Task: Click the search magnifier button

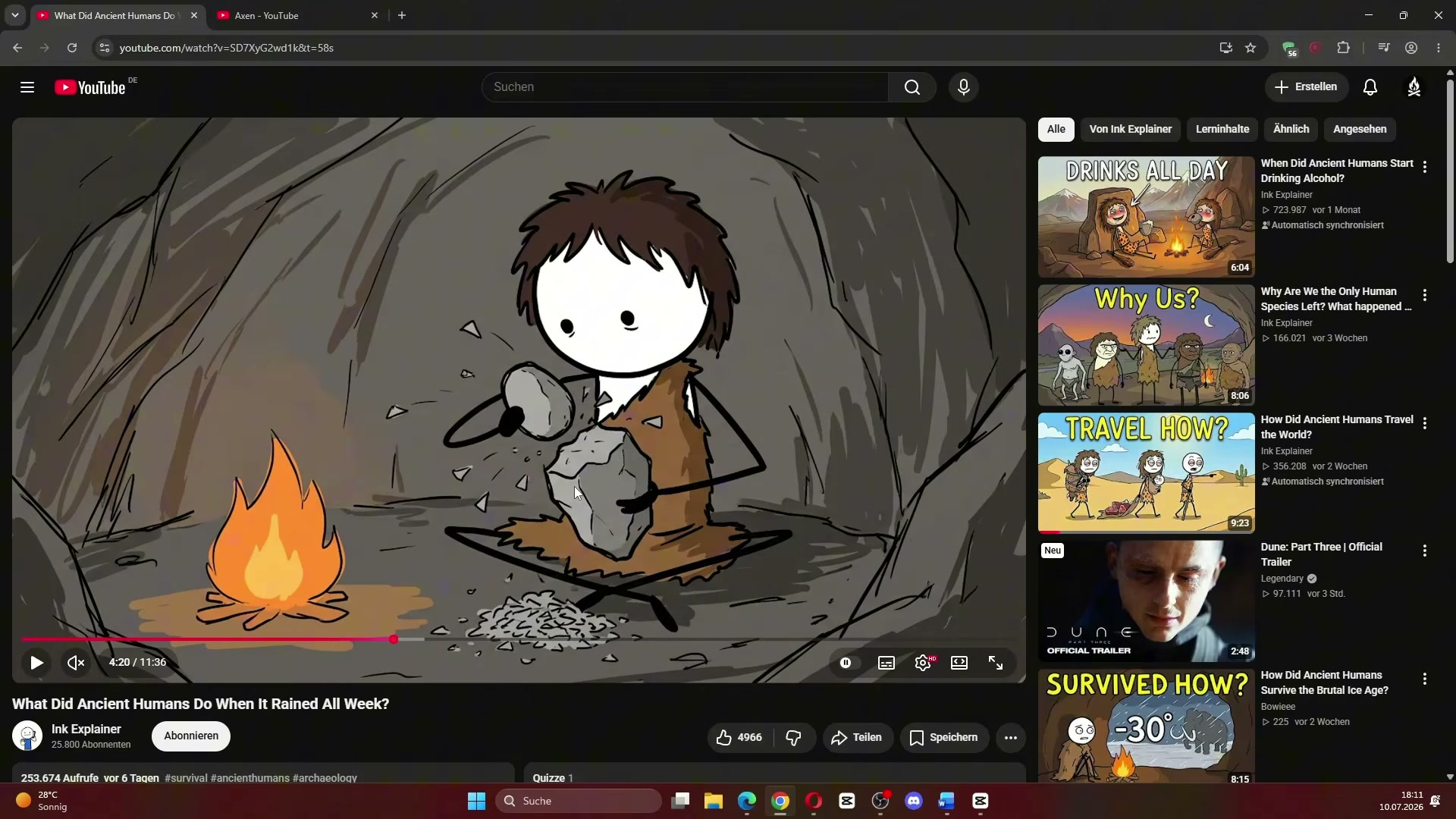Action: (x=912, y=87)
